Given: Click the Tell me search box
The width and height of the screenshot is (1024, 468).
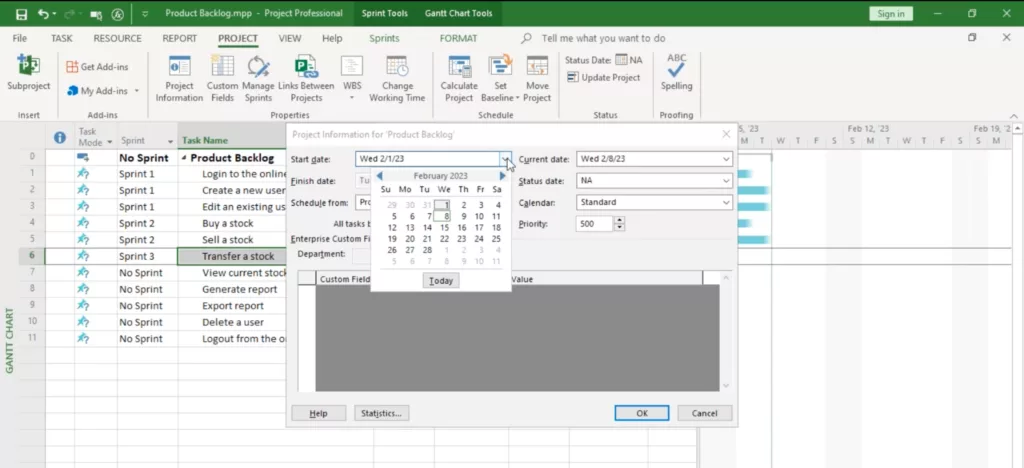Looking at the screenshot, I should 603,39.
